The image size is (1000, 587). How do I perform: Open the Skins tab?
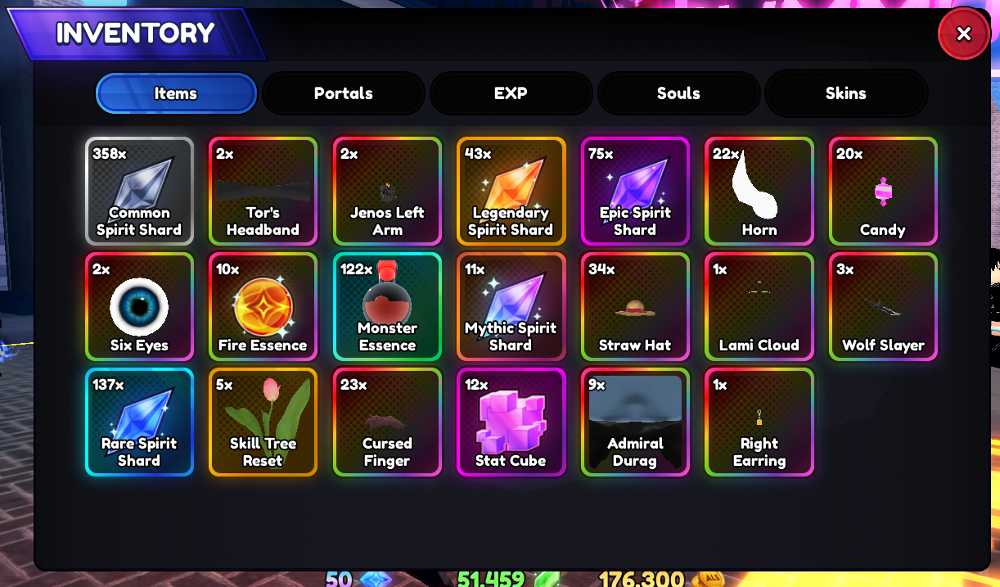(x=846, y=93)
